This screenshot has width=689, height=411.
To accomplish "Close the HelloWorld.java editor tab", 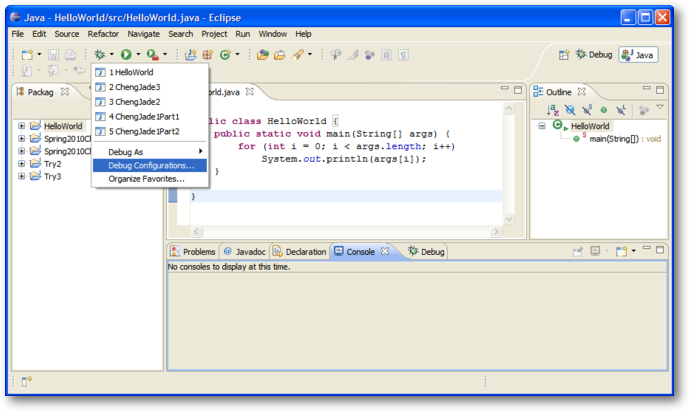I will coord(250,91).
